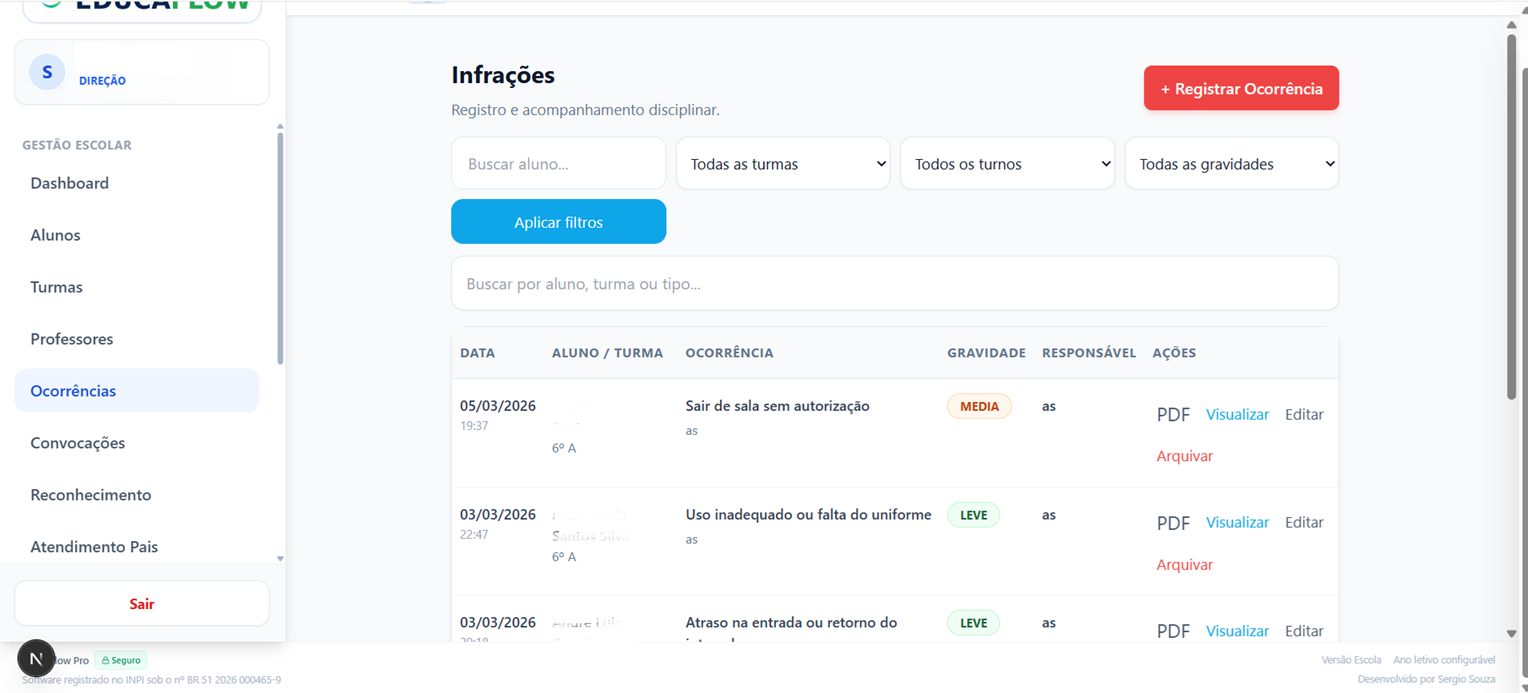Arquivar the uniform infraction from 03/03/2026
The width and height of the screenshot is (1528, 693).
coord(1184,564)
